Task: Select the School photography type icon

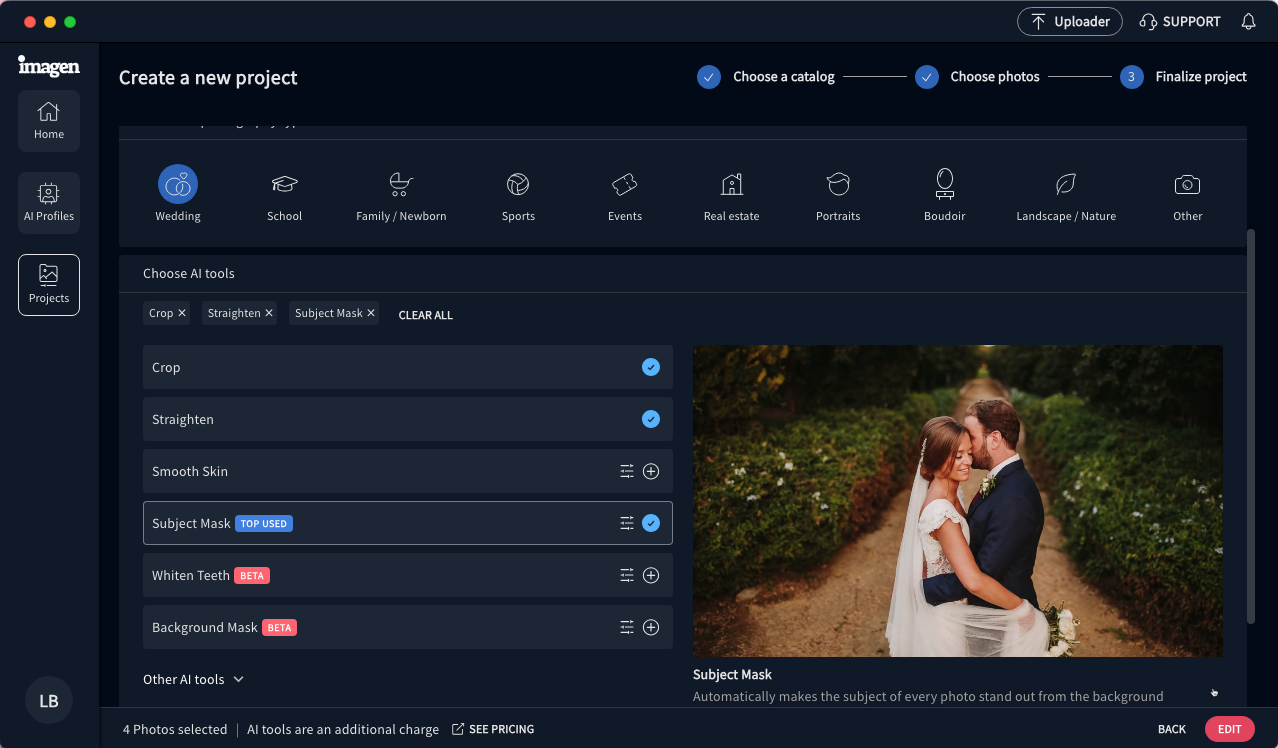Action: pyautogui.click(x=285, y=185)
